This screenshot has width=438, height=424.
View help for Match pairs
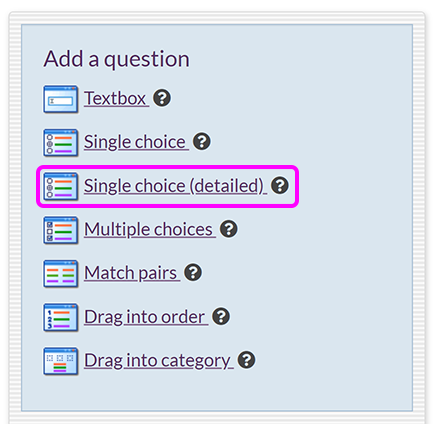(x=193, y=273)
